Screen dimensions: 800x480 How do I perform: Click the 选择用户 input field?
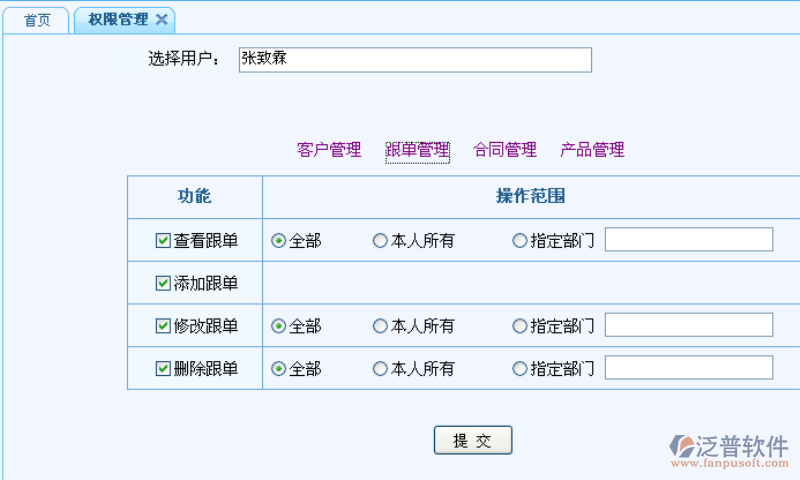point(415,60)
